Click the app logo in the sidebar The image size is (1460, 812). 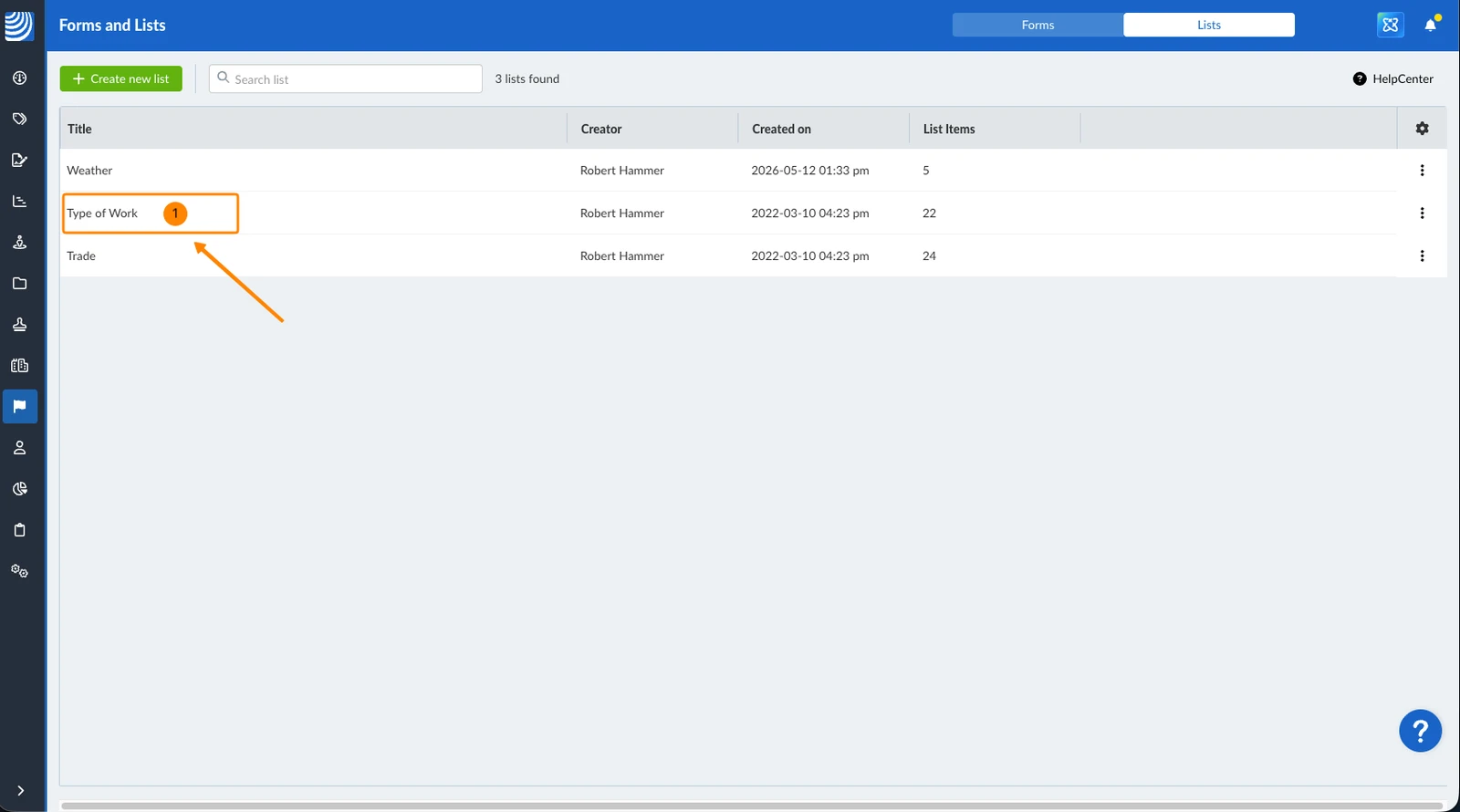pos(18,26)
